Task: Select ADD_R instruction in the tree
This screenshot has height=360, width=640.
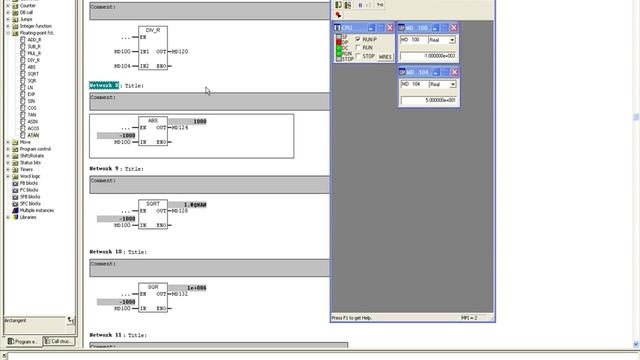Action: coord(34,40)
